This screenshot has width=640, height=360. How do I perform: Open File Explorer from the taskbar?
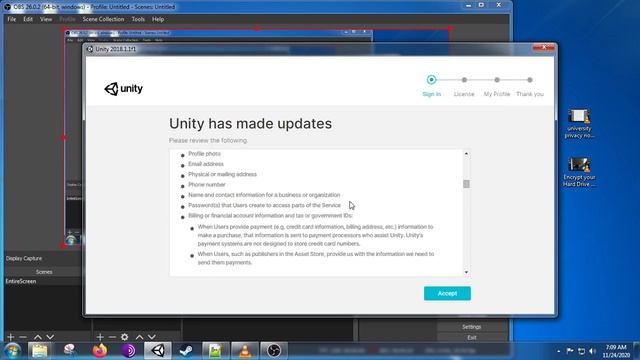pos(40,351)
